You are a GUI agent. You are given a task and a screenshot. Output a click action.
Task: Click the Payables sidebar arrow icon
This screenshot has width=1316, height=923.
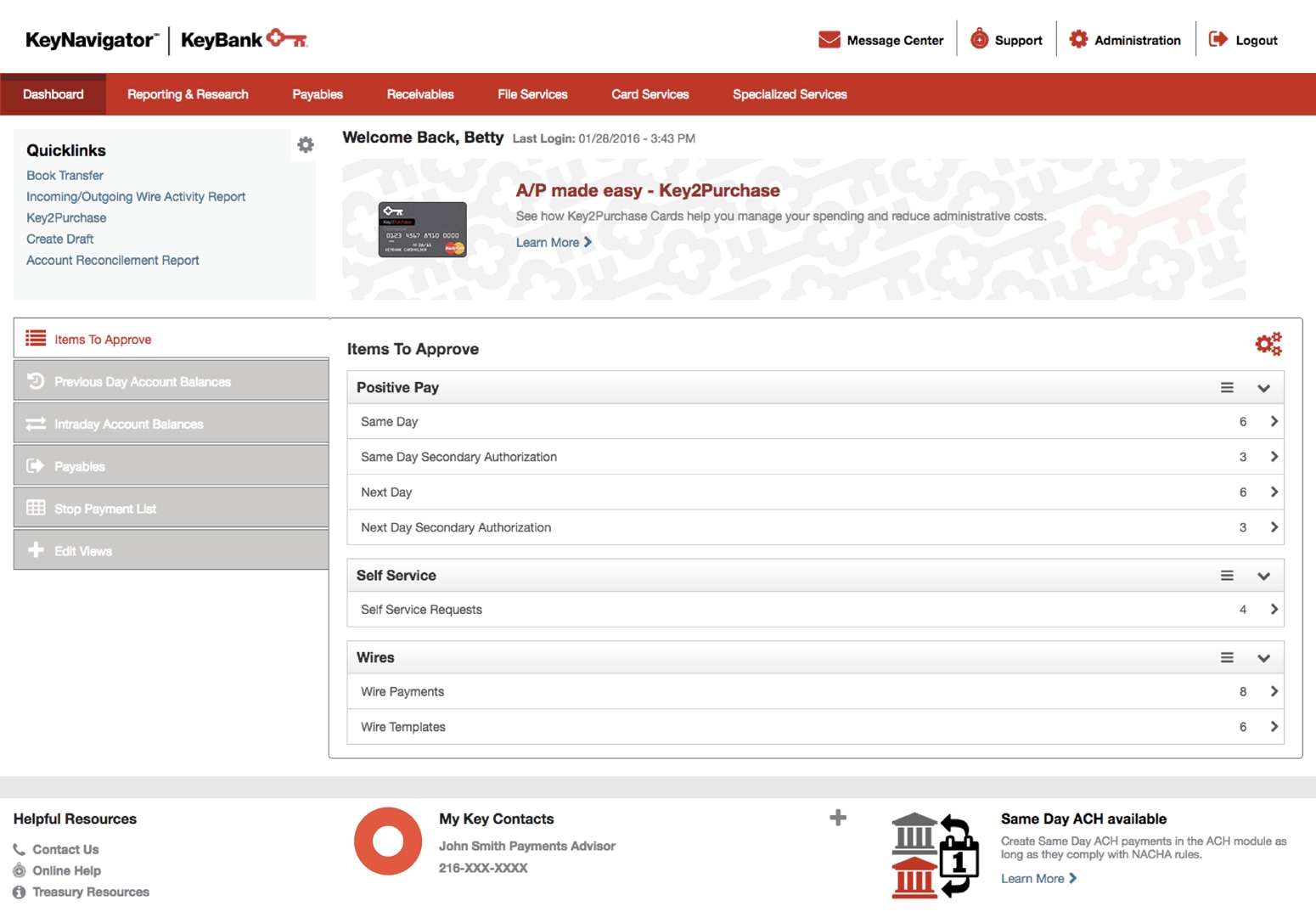tap(36, 465)
